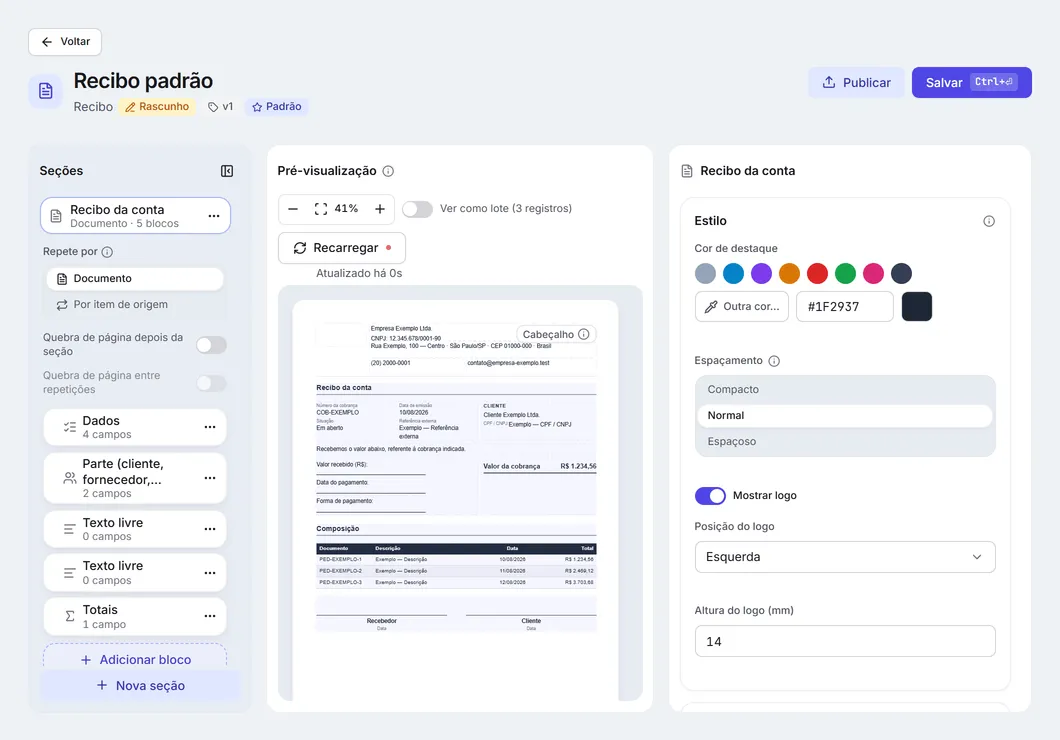Show Pré-visualização info tooltip
Screen dimensions: 1060x740
[x=388, y=171]
